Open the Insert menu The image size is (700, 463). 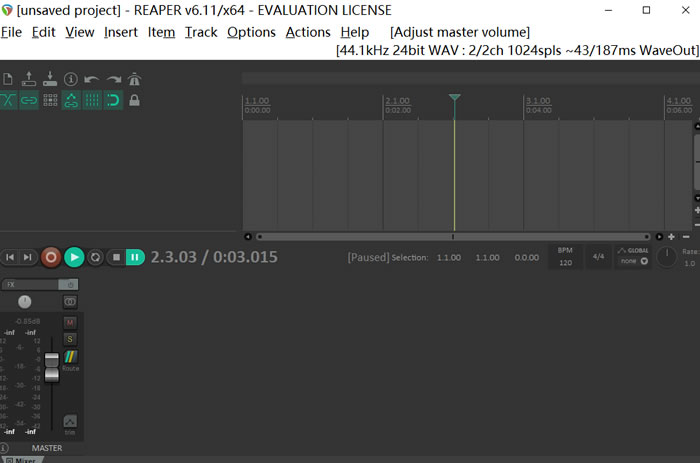[x=121, y=32]
